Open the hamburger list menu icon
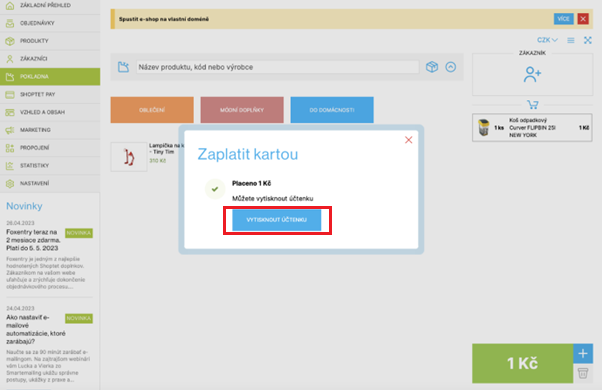 [571, 40]
